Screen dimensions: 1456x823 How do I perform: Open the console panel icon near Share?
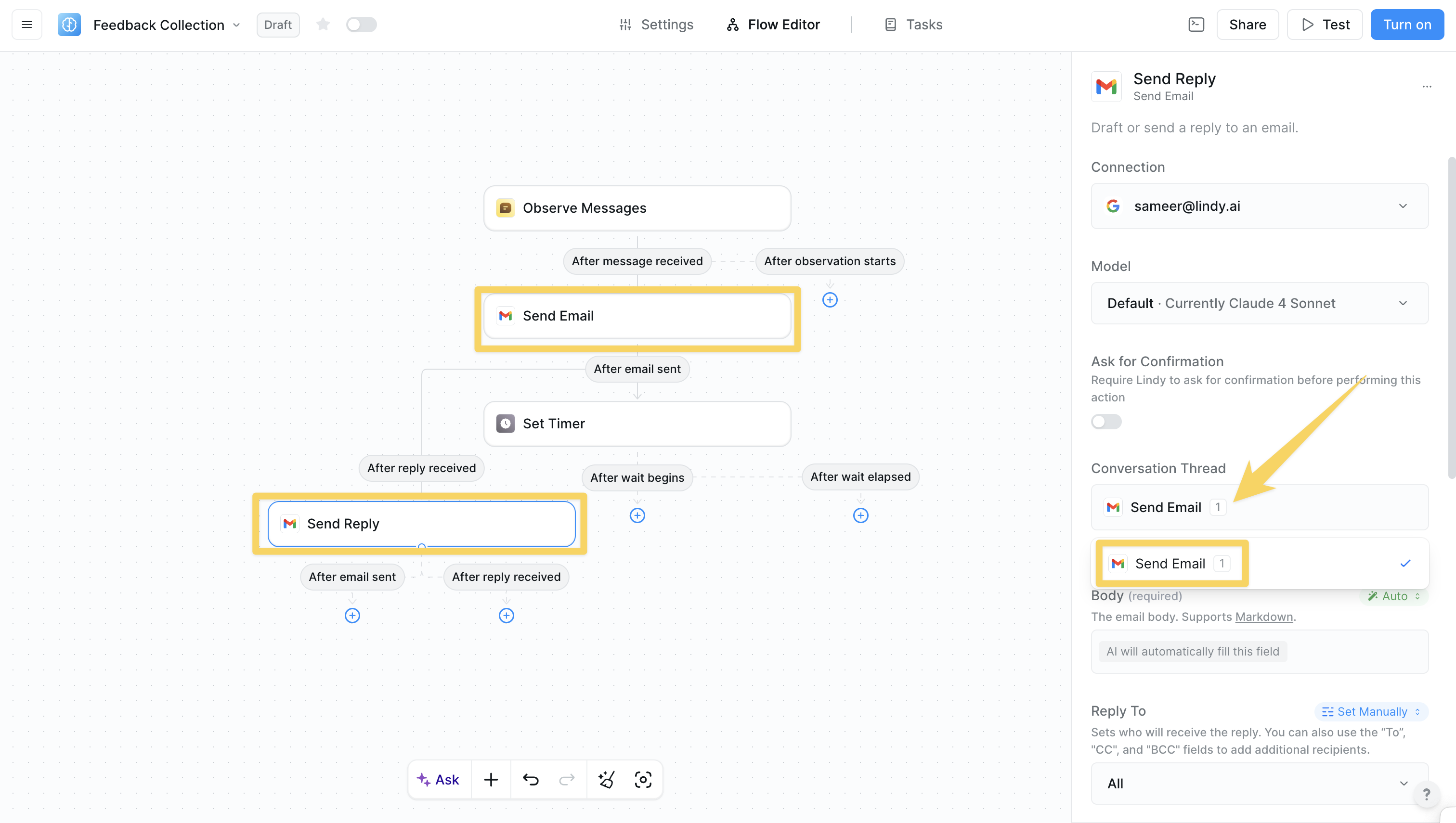[1196, 25]
